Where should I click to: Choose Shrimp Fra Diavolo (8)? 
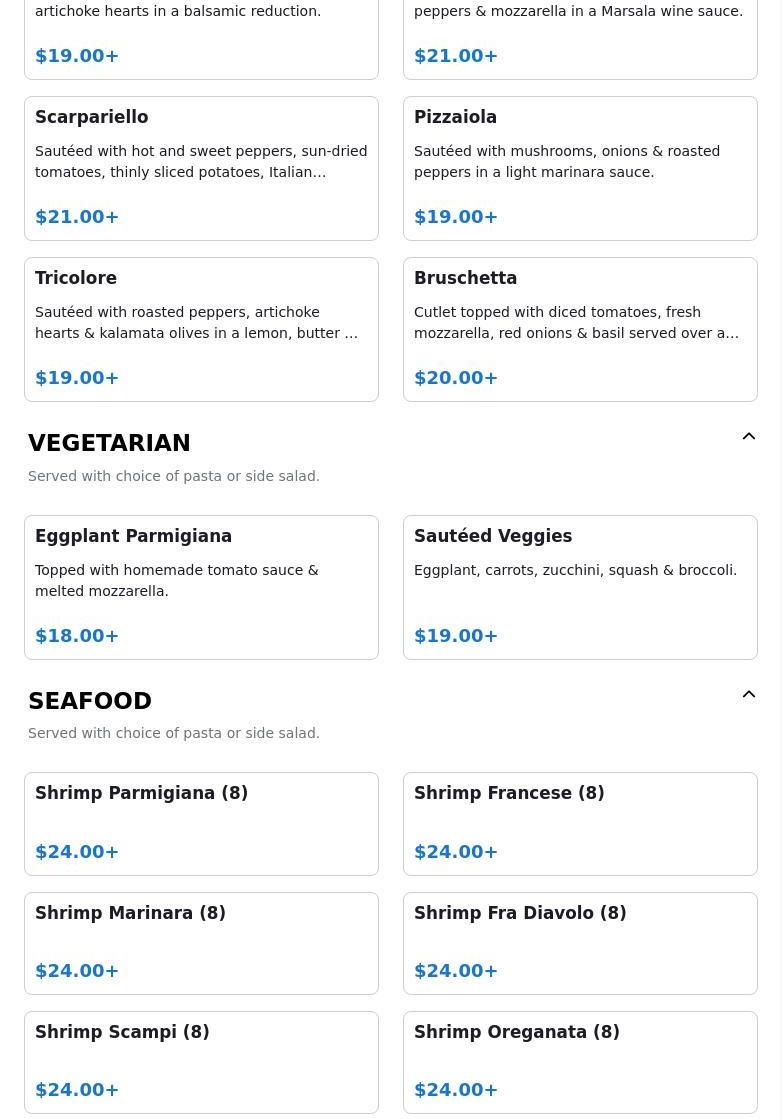(580, 943)
